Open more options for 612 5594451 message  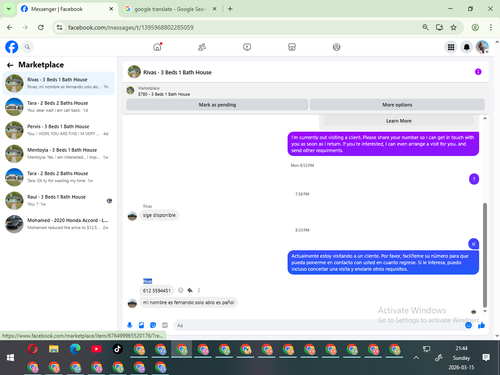tap(199, 290)
